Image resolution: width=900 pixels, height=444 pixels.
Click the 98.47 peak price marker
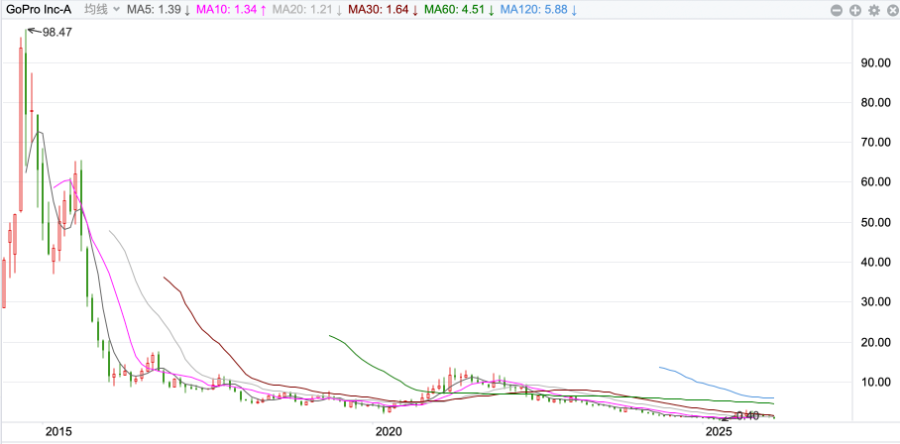click(x=59, y=32)
